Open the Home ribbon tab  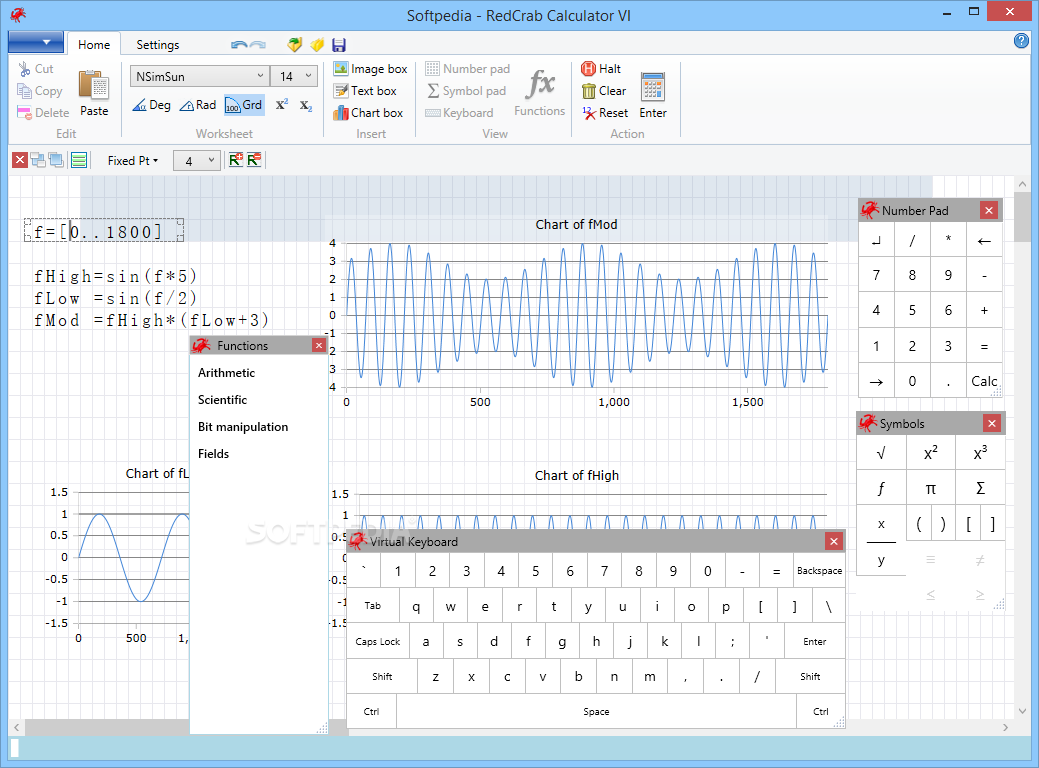click(94, 44)
